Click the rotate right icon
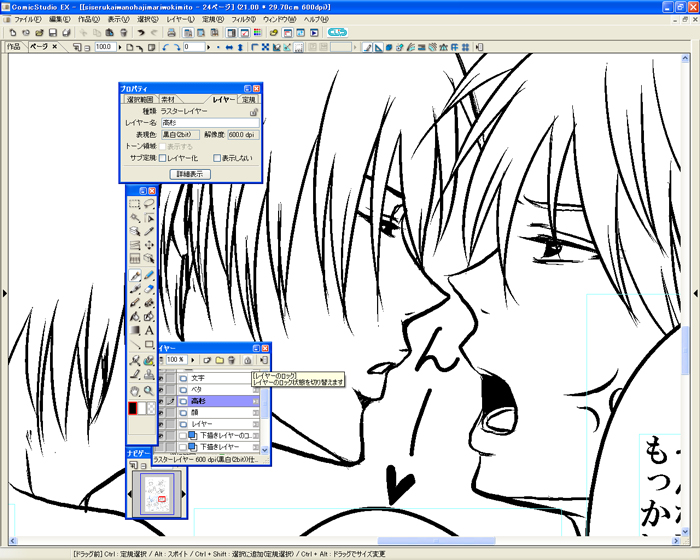Screen dimensions: 700x560 [177, 47]
